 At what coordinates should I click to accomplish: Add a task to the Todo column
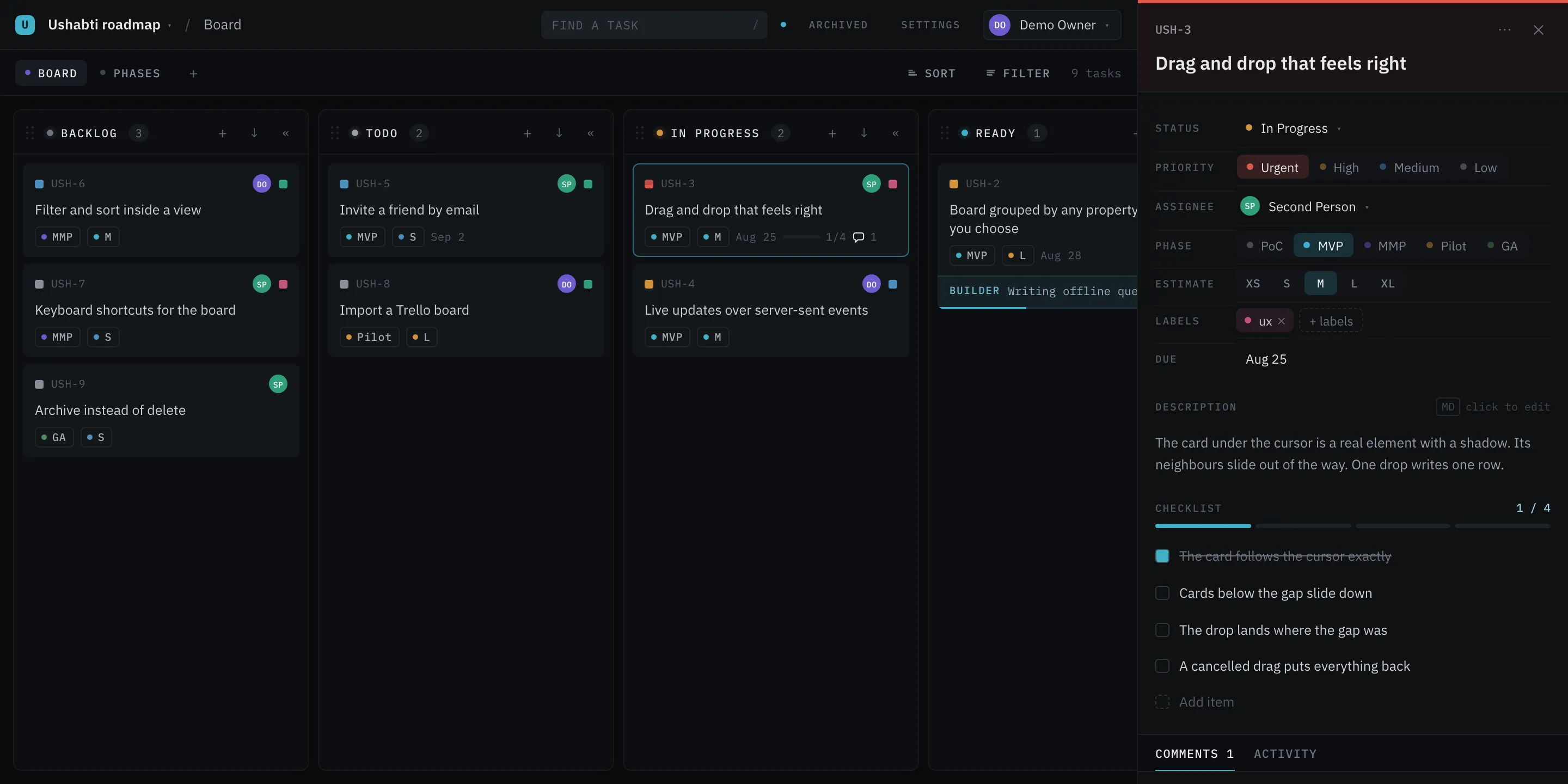(x=528, y=133)
